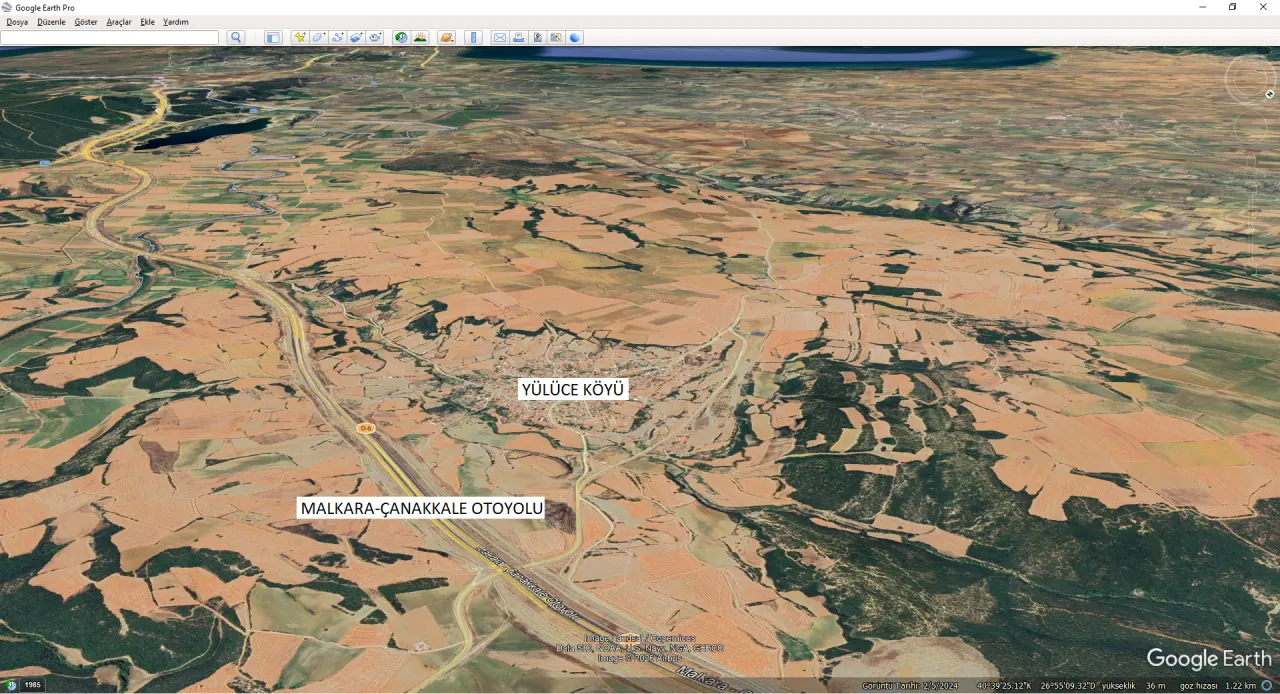This screenshot has width=1280, height=694.
Task: Click the blue globe toolbar icon
Action: pyautogui.click(x=575, y=38)
